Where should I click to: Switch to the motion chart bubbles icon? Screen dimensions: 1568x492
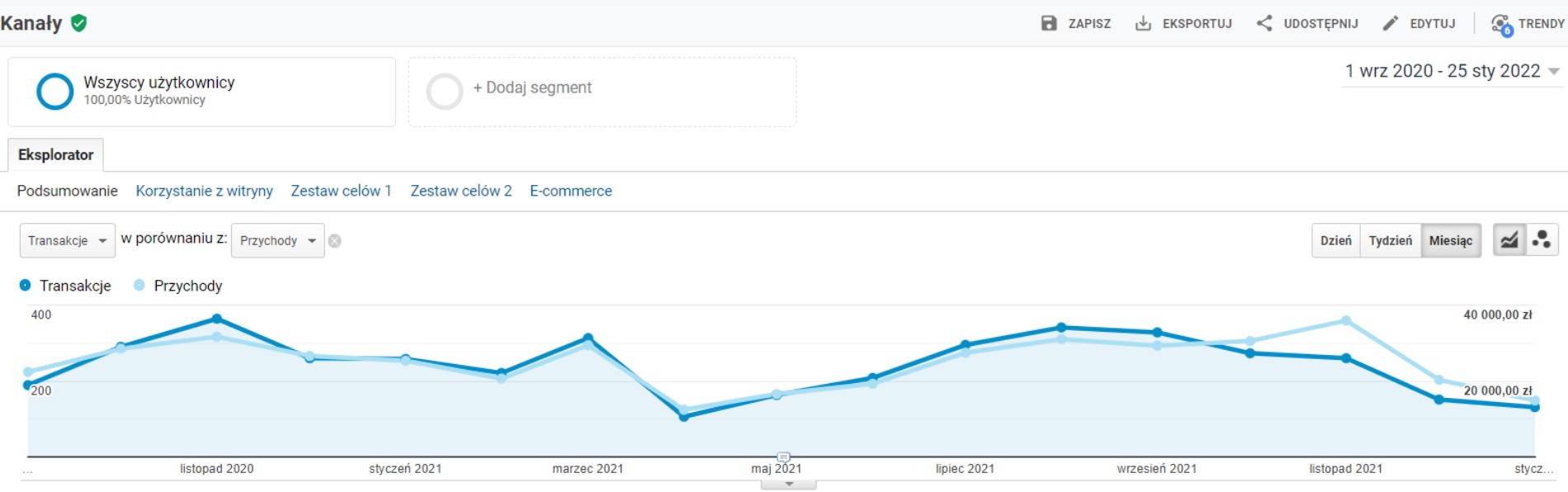(1542, 240)
